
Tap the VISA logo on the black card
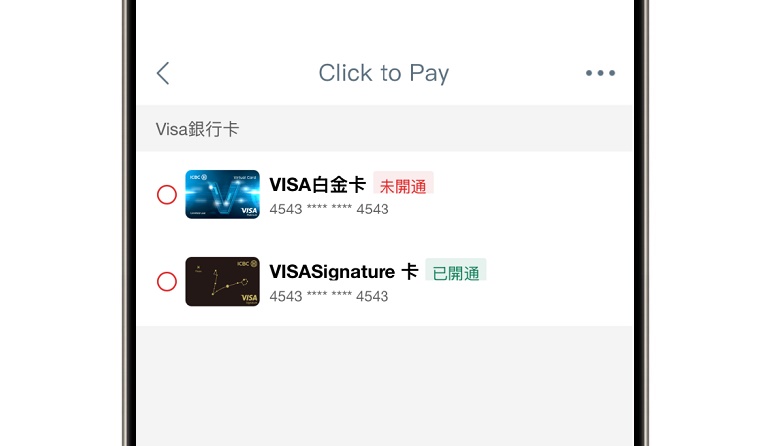coord(249,298)
